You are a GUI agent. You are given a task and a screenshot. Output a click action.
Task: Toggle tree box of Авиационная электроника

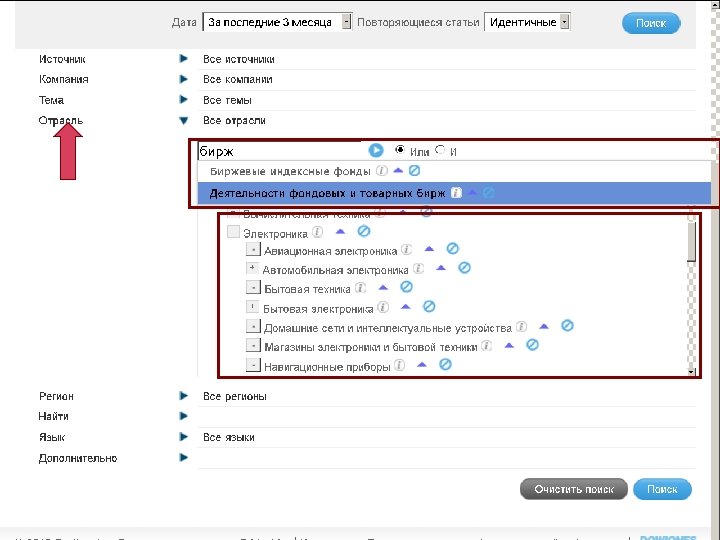253,249
